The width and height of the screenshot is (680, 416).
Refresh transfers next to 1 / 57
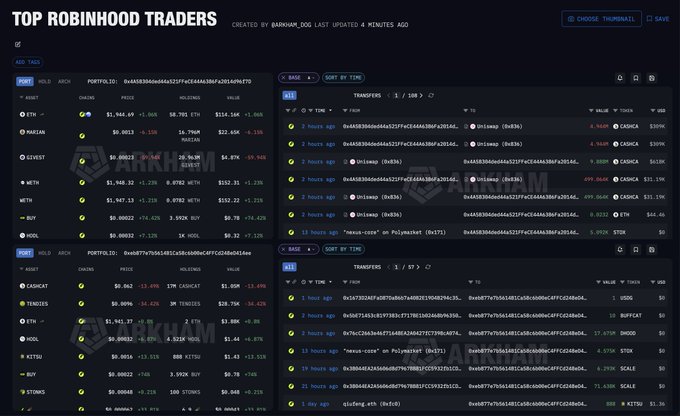428,267
